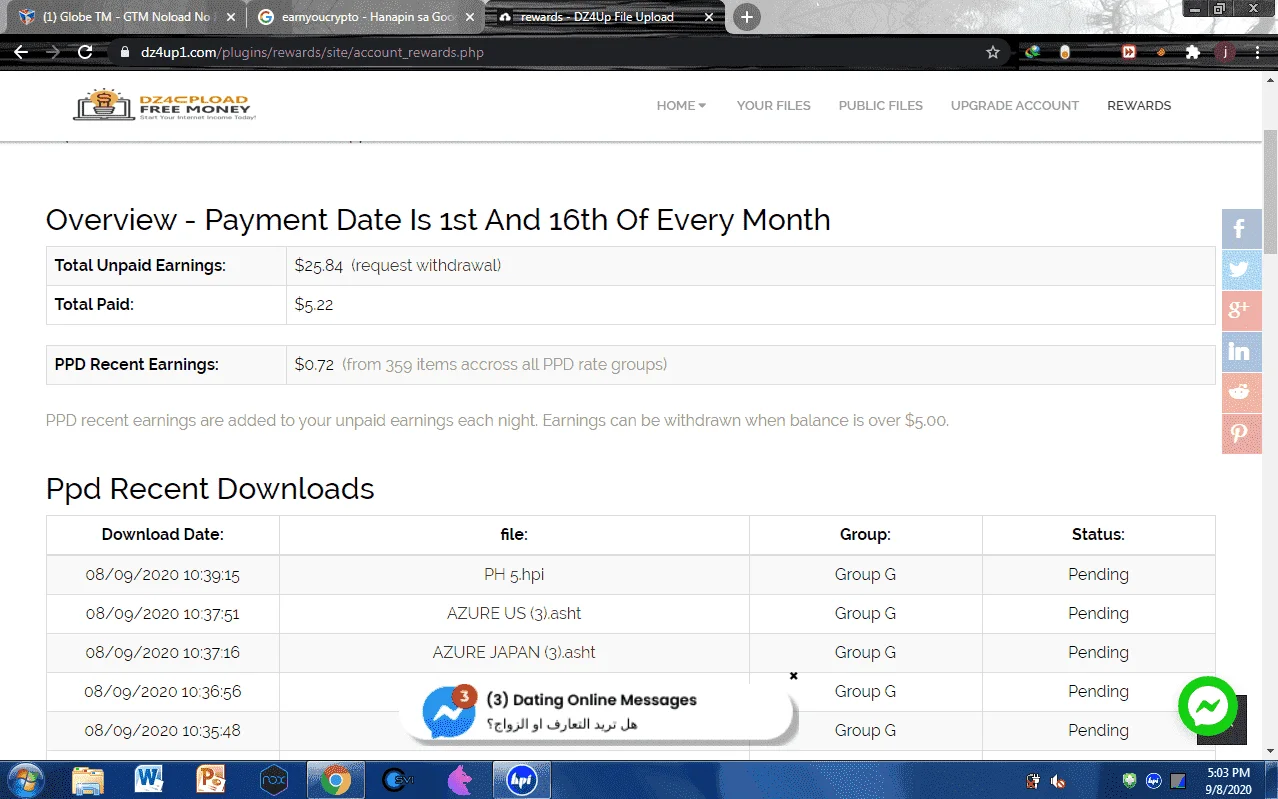Open the Windows Start button

click(24, 780)
